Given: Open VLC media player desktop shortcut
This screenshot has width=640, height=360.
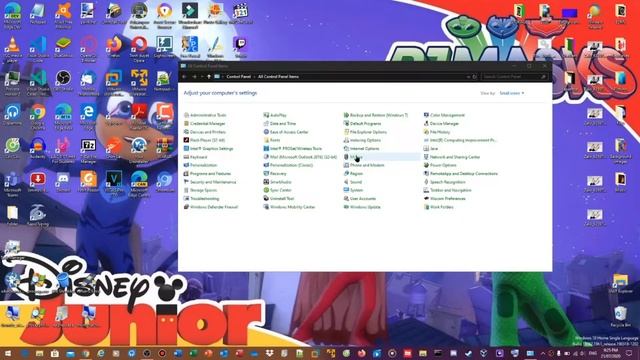Looking at the screenshot, I should tap(12, 48).
